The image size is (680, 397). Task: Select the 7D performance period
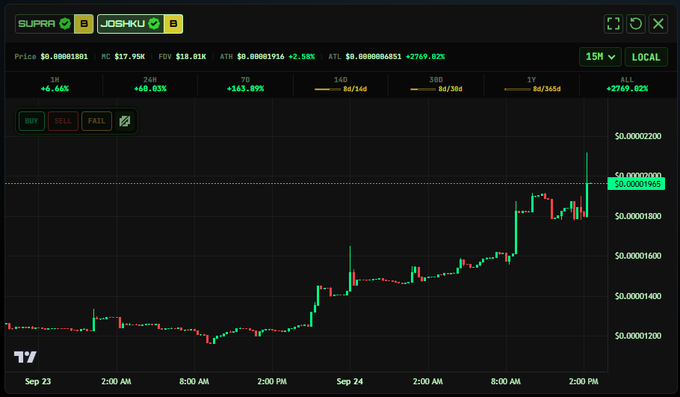point(245,84)
